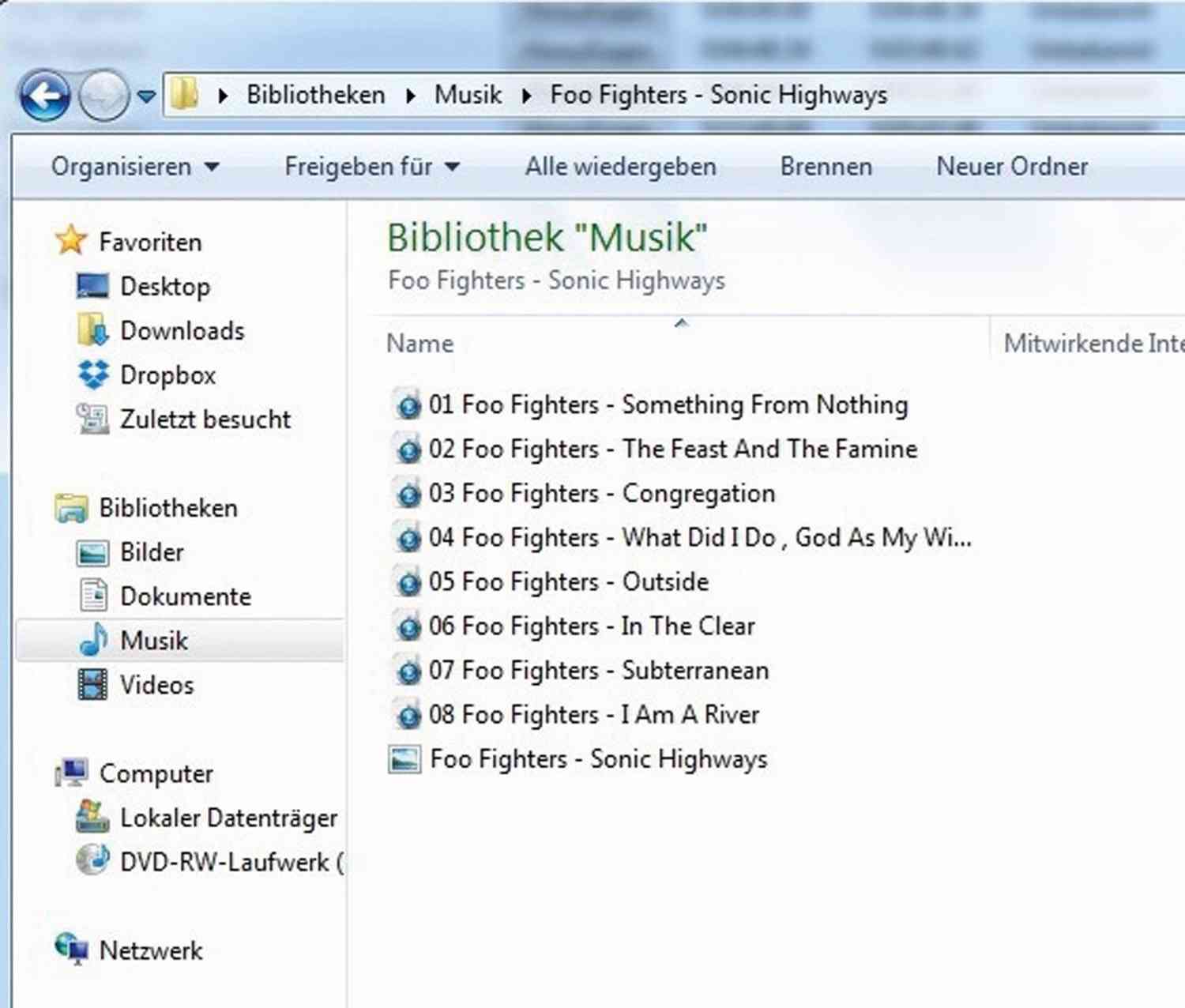The image size is (1185, 1008).
Task: Select Bibliotheken in navigation pane
Action: point(168,508)
